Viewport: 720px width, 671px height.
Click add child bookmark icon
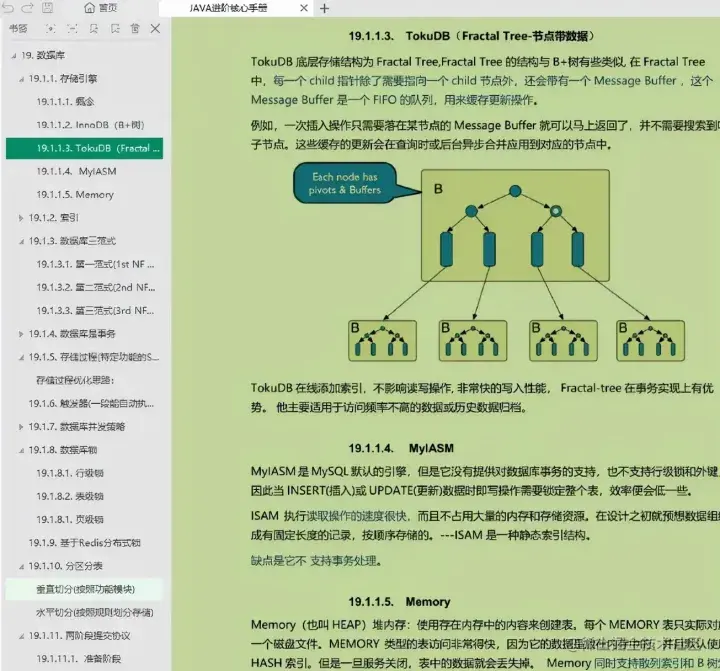pyautogui.click(x=115, y=29)
